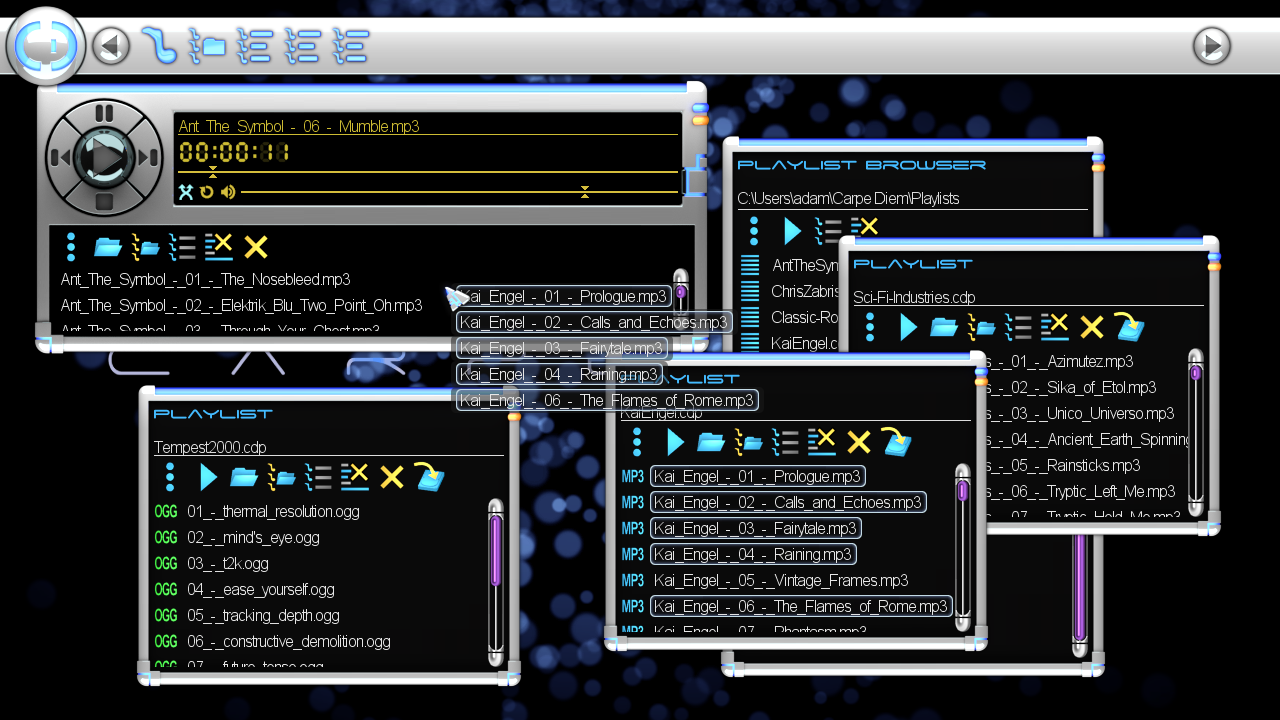This screenshot has width=1280, height=720.
Task: Click the second playlist list icon in top bar
Action: [x=303, y=45]
